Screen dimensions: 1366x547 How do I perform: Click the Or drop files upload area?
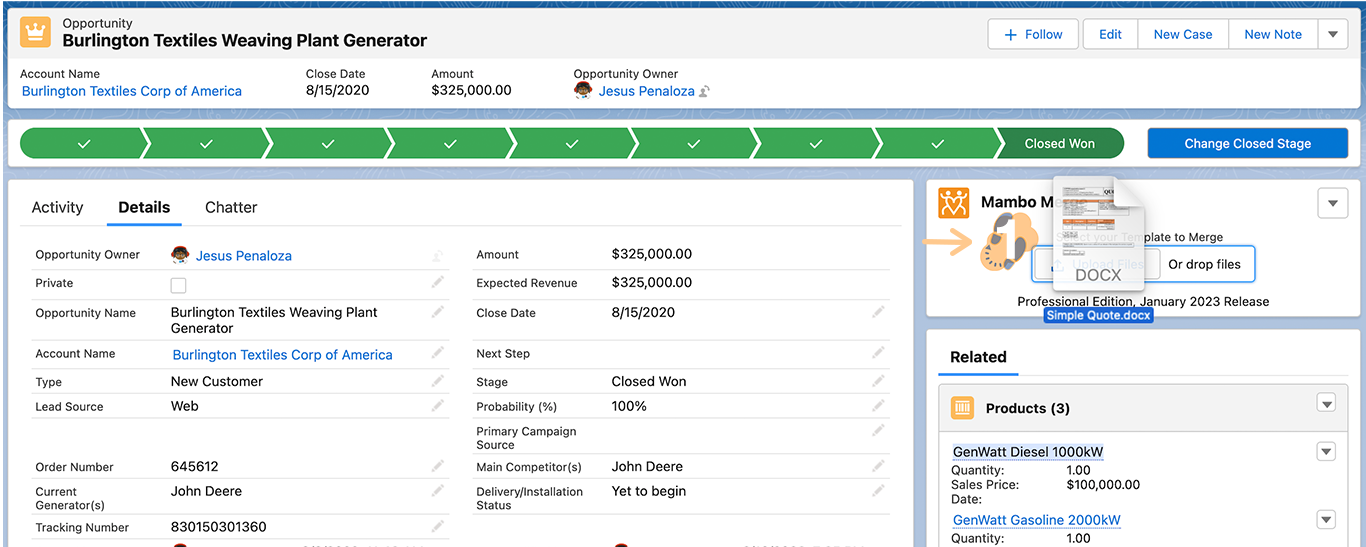click(x=1204, y=265)
